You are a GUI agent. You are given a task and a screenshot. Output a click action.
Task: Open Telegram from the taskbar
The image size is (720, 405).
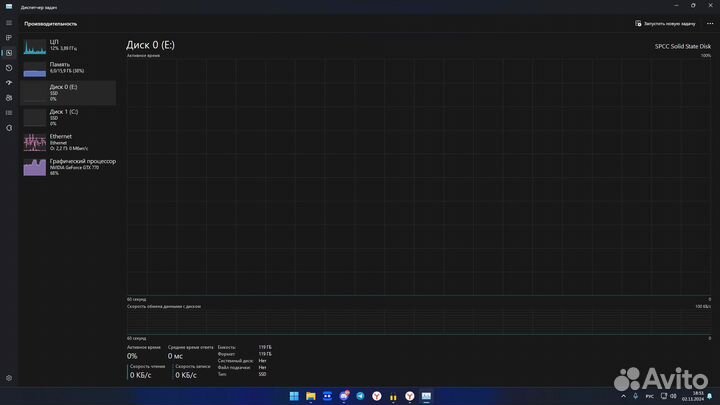pyautogui.click(x=360, y=397)
